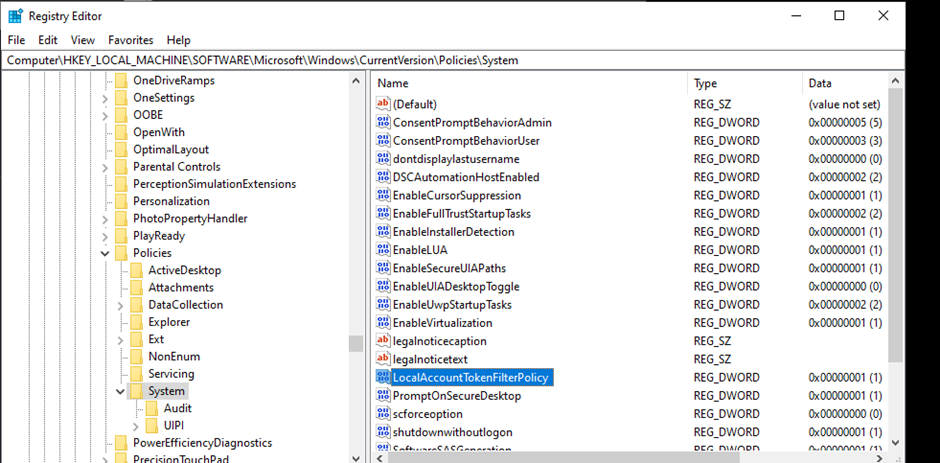940x463 pixels.
Task: Click the icon of EnableUwpStartupTasks
Action: pos(382,305)
